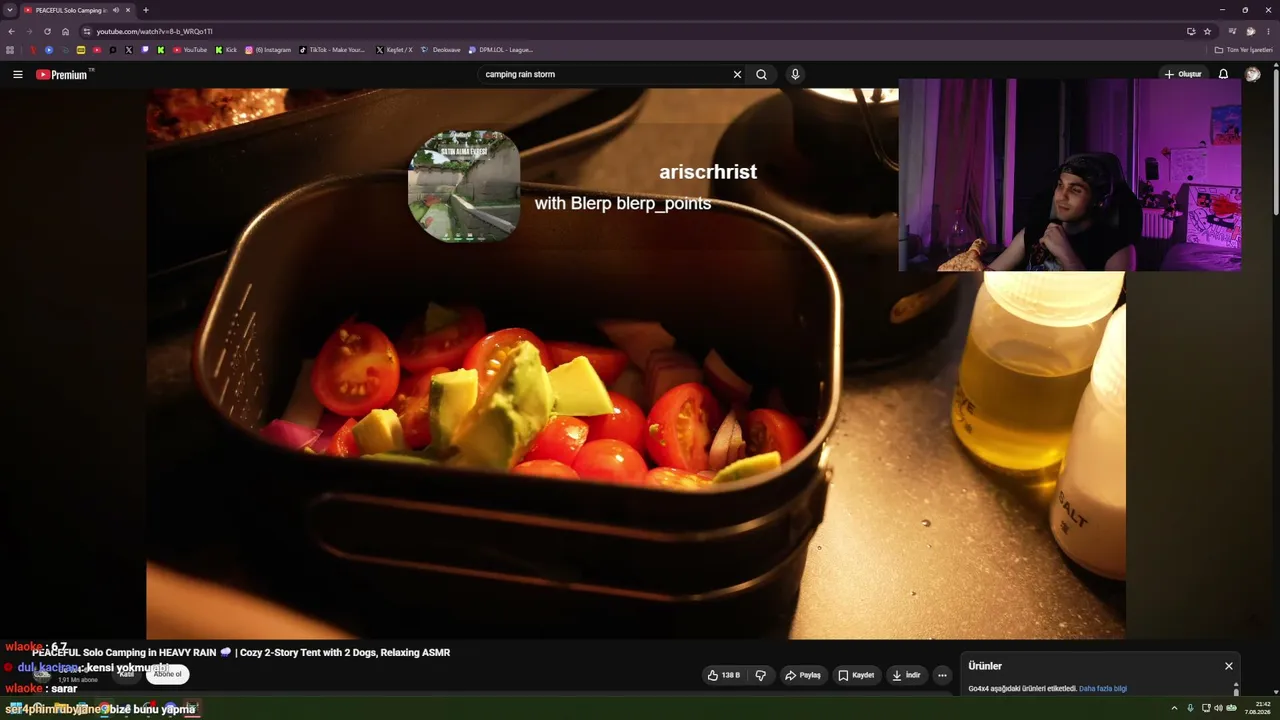Viewport: 1280px width, 720px height.
Task: Click the browser back arrow
Action: point(11,31)
